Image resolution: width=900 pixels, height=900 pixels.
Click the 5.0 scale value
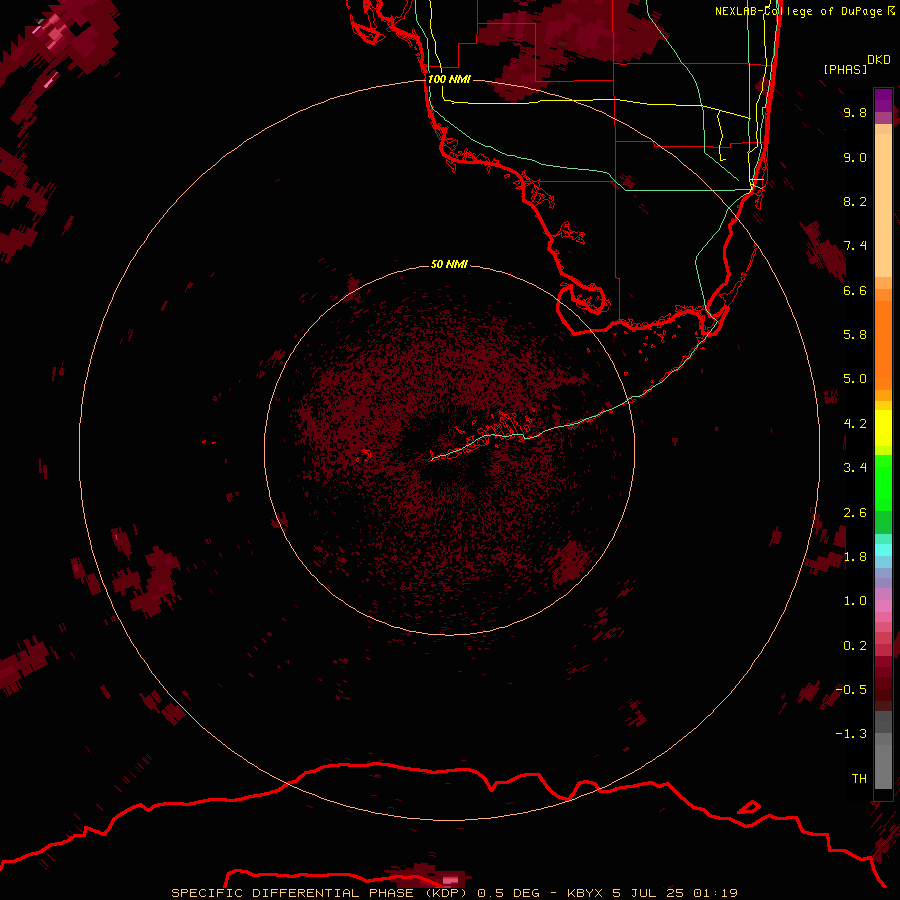[855, 379]
